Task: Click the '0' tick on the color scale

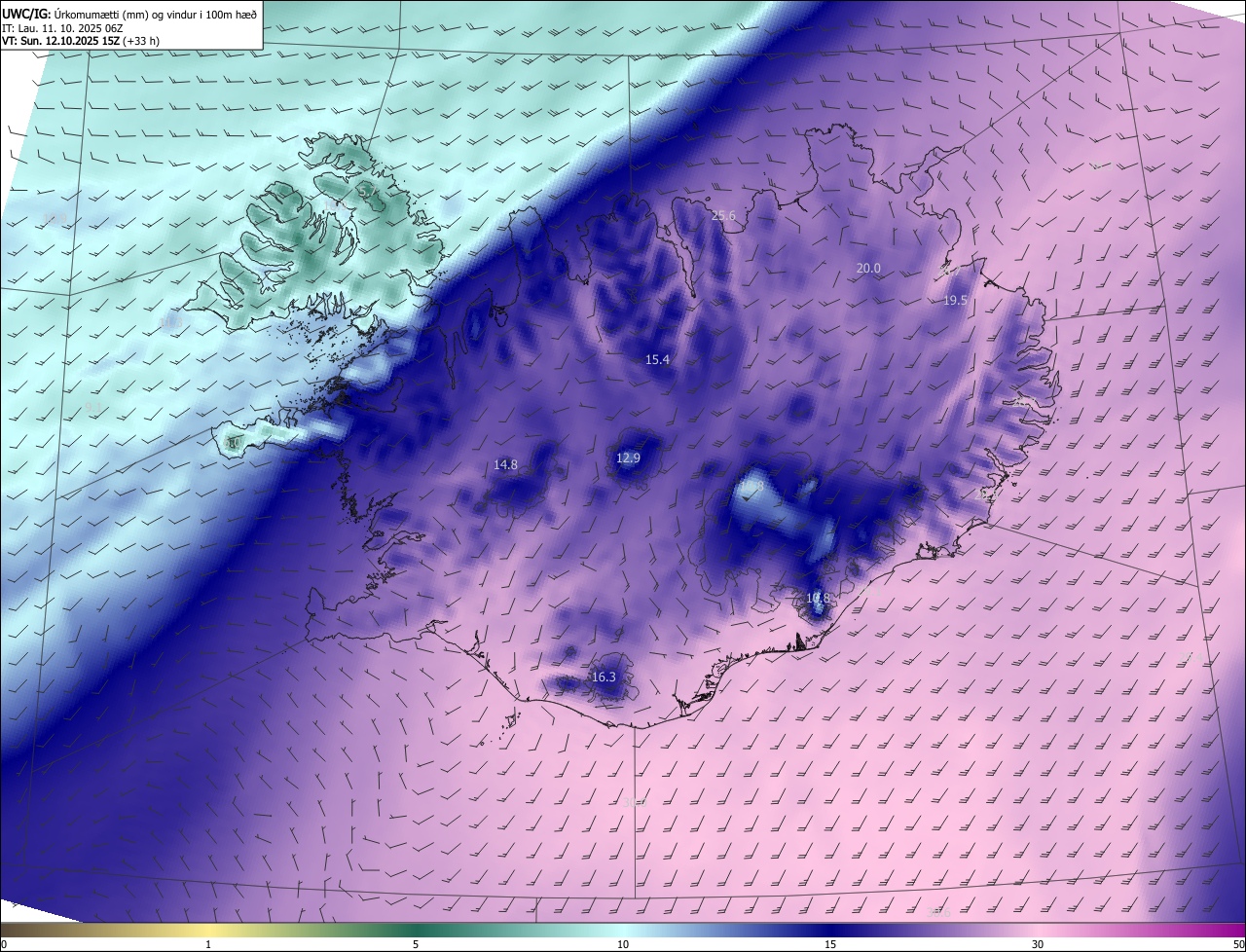Action: [4, 944]
